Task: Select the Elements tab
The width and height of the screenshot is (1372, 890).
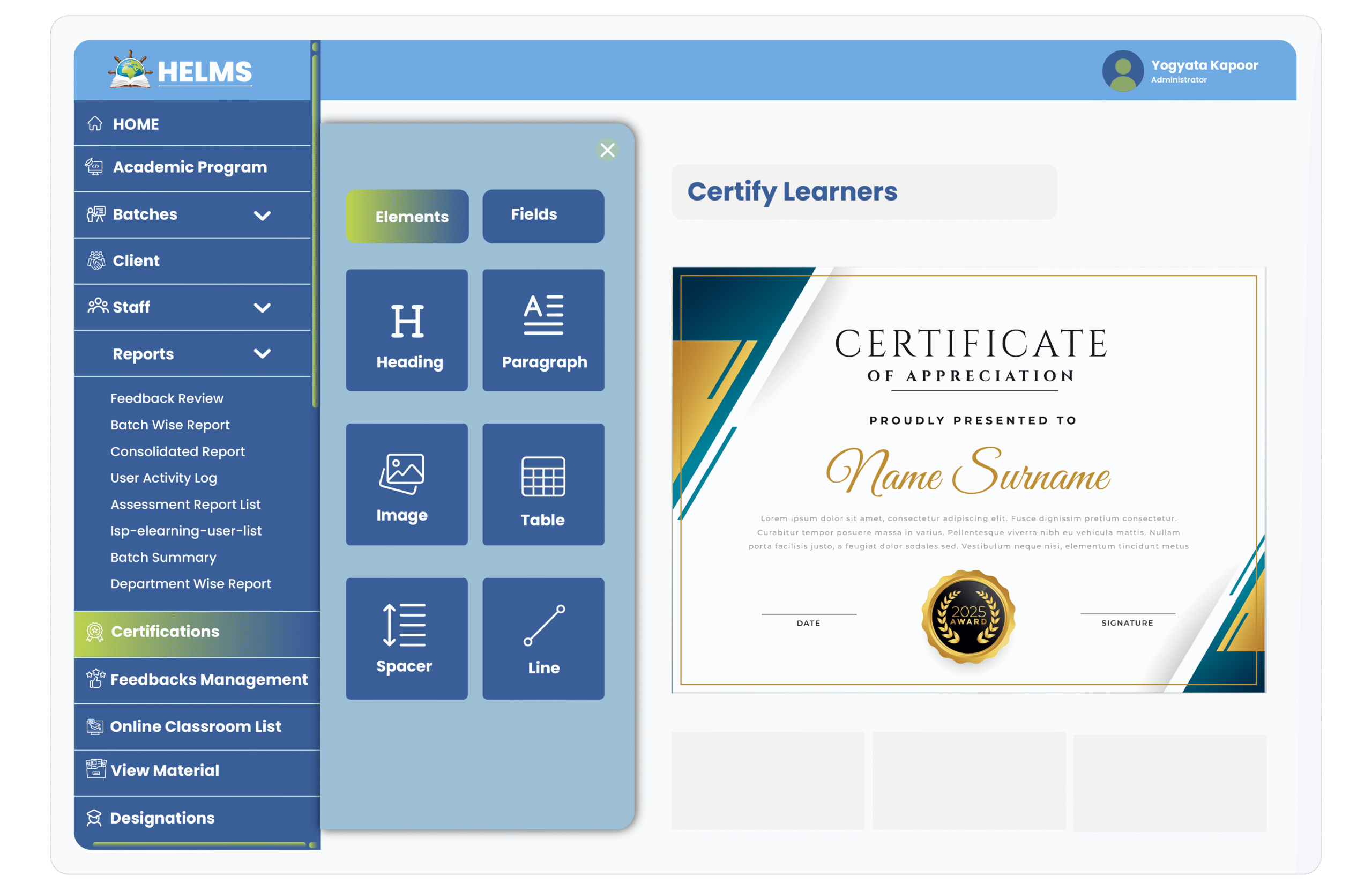Action: 407,216
